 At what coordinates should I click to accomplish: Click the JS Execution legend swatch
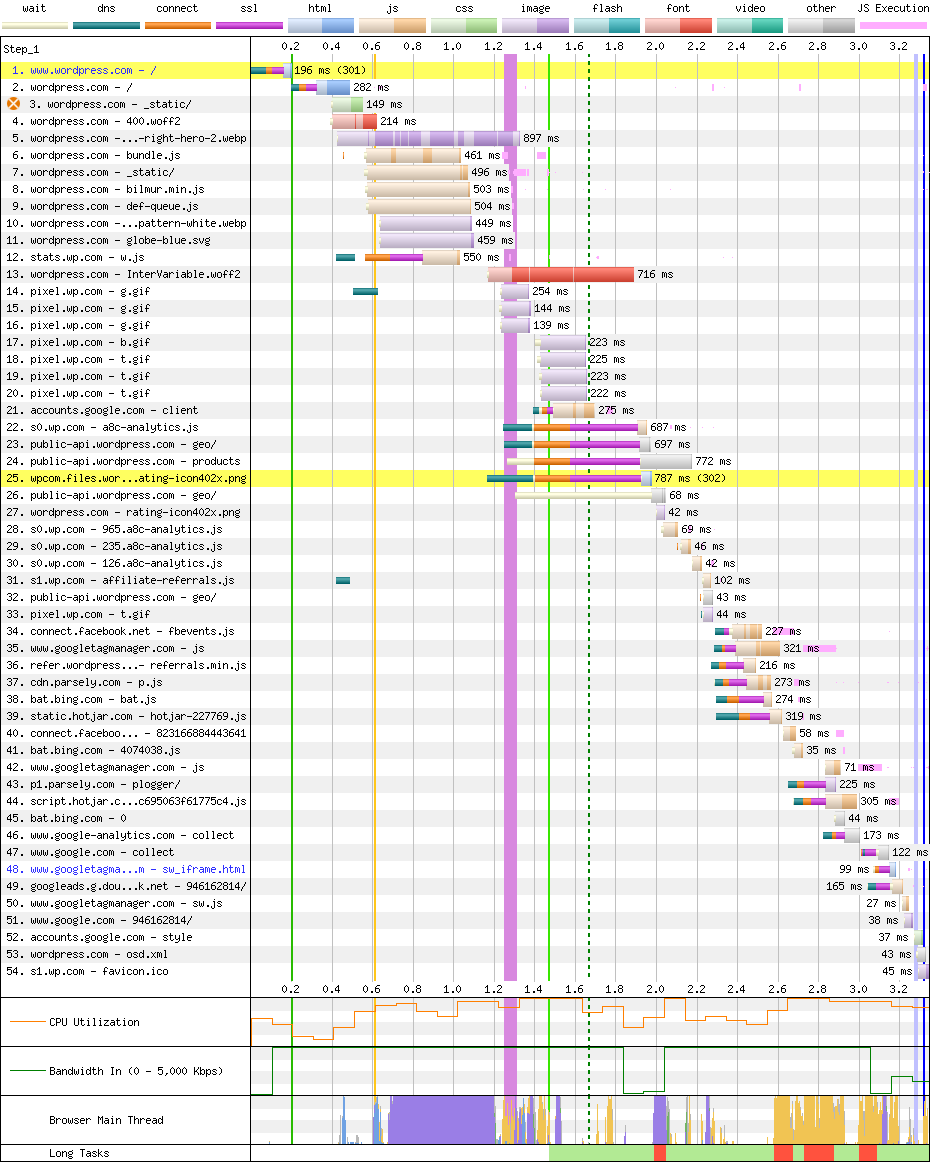[893, 25]
